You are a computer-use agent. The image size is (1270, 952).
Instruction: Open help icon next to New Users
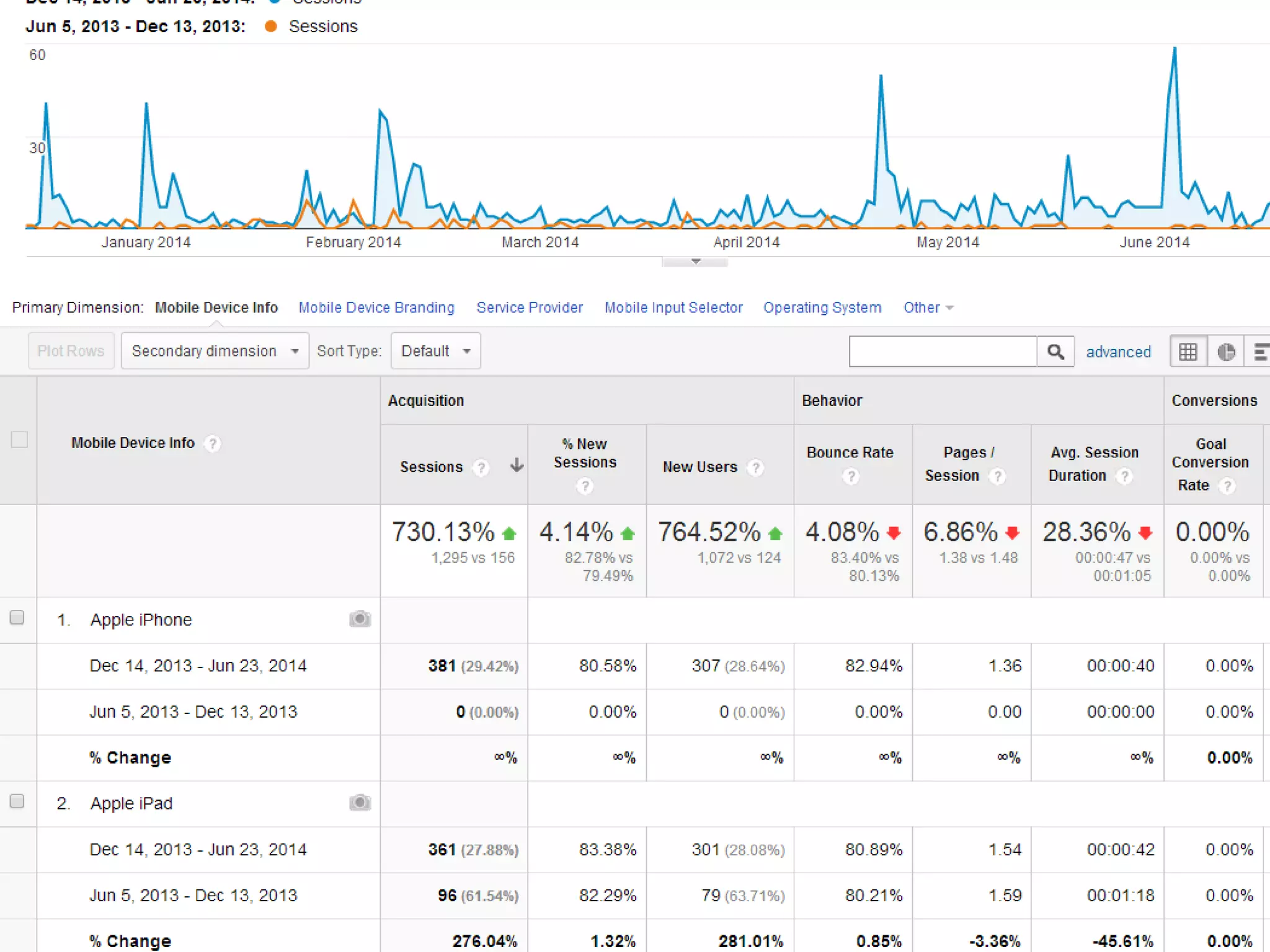pos(755,467)
